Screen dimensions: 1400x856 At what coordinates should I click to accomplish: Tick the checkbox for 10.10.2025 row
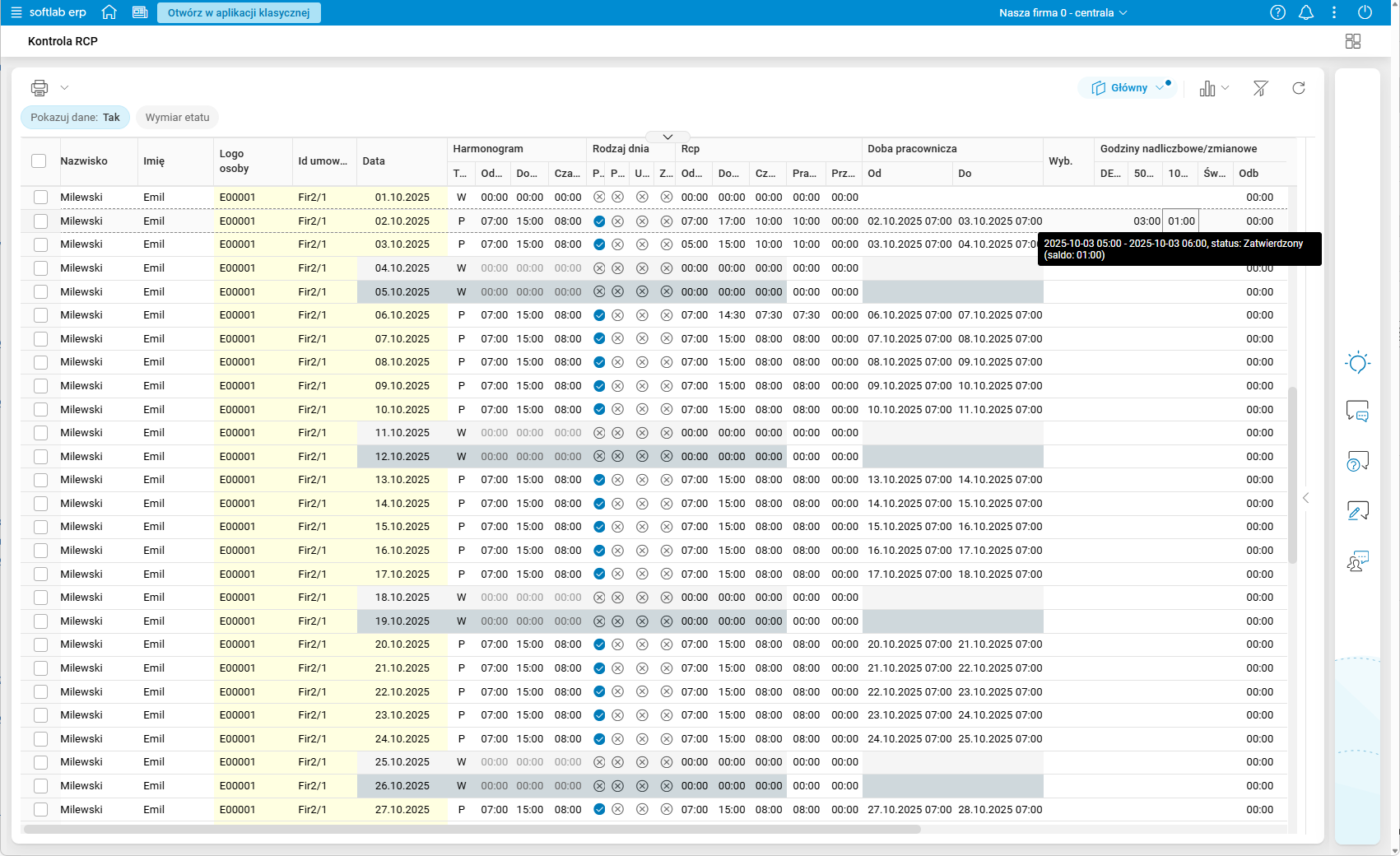pyautogui.click(x=41, y=410)
